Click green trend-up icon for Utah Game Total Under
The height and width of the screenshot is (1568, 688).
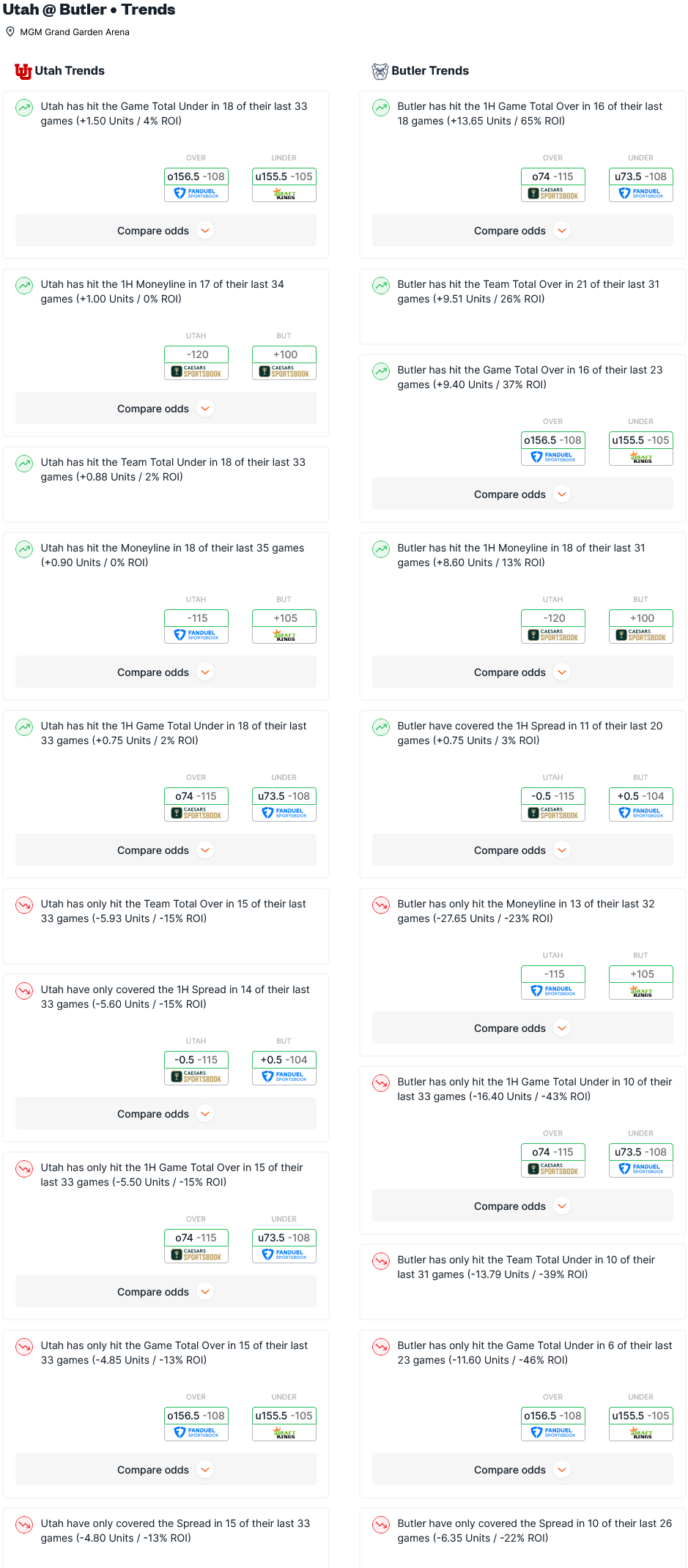[x=24, y=108]
